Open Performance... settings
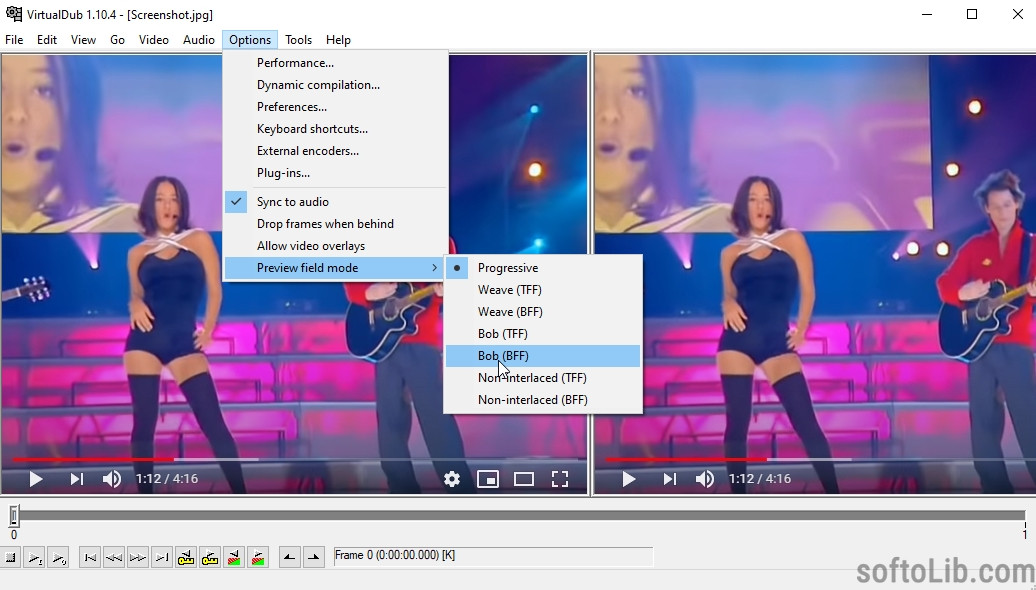1036x590 pixels. point(336,63)
